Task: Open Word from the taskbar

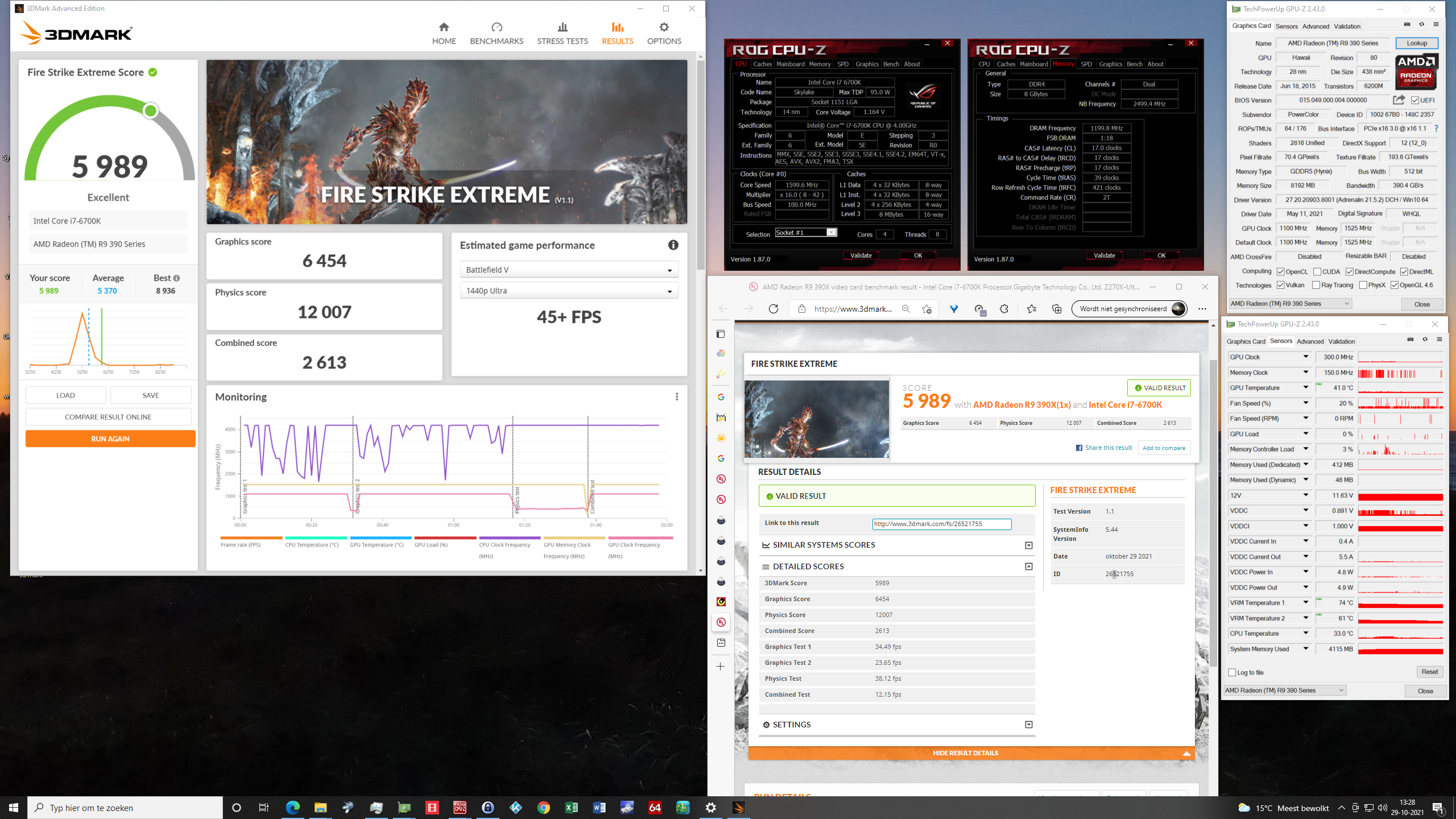Action: point(599,808)
